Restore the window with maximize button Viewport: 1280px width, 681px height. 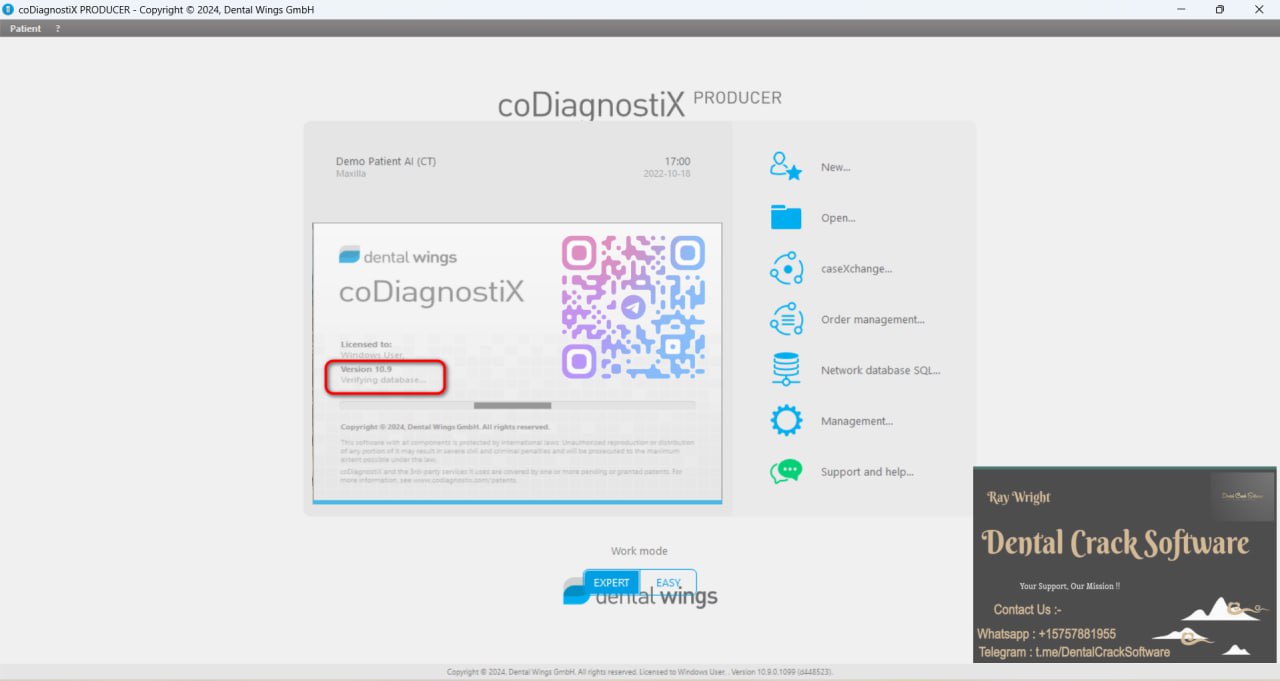pyautogui.click(x=1219, y=9)
